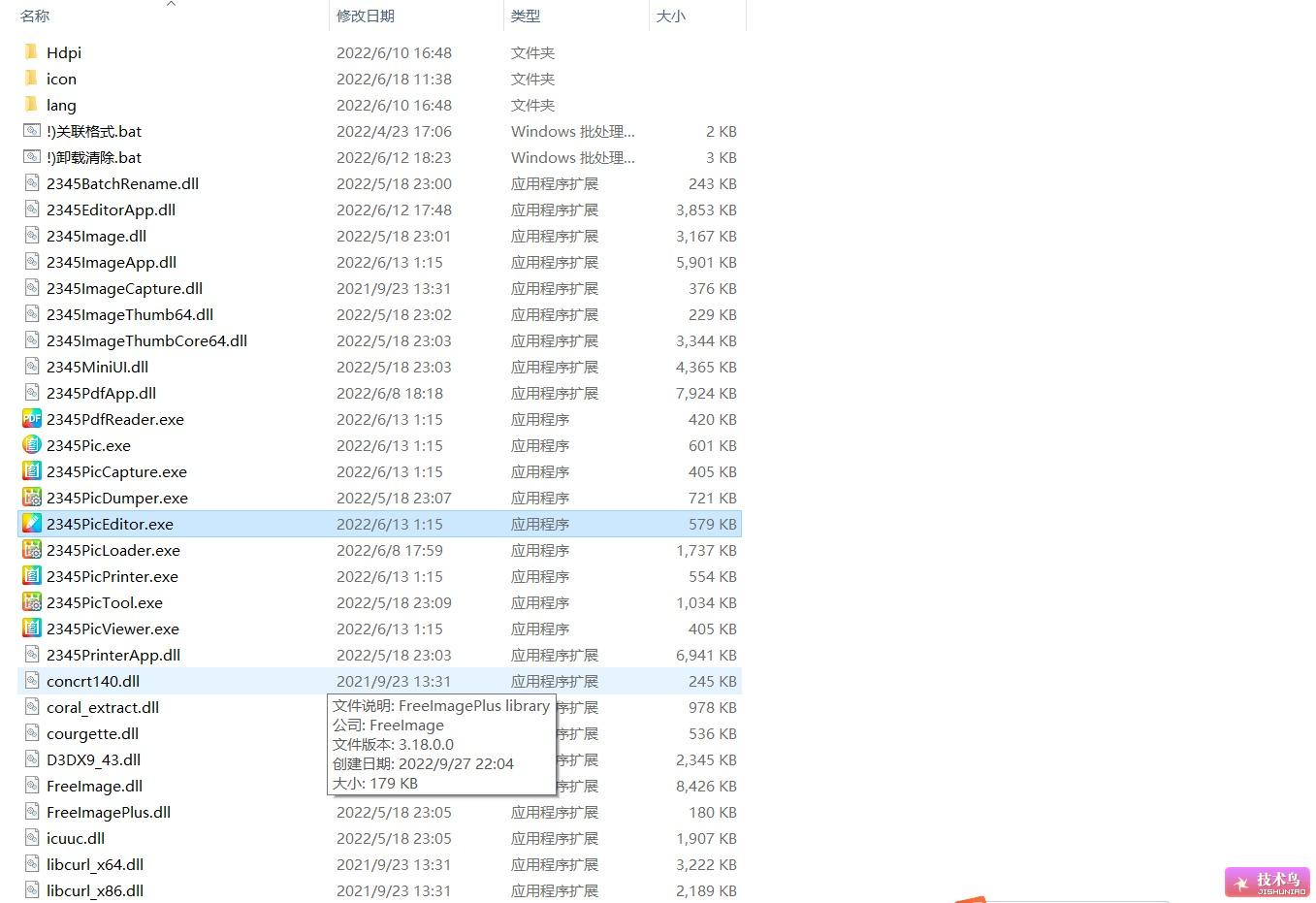This screenshot has width=1316, height=903.
Task: Select file name D3DX9_43.dll
Action: tap(93, 759)
